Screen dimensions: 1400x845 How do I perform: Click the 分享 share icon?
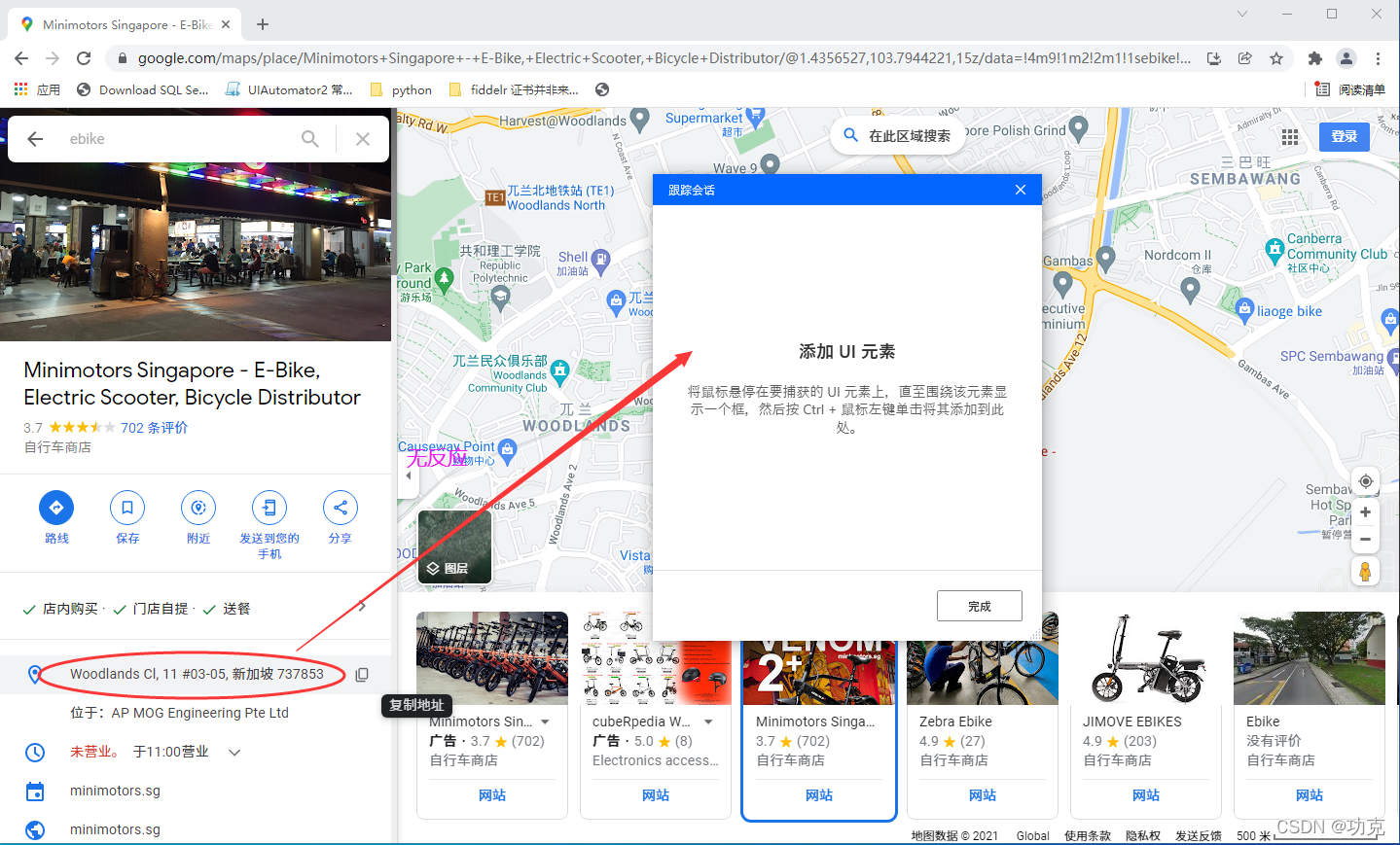(341, 508)
